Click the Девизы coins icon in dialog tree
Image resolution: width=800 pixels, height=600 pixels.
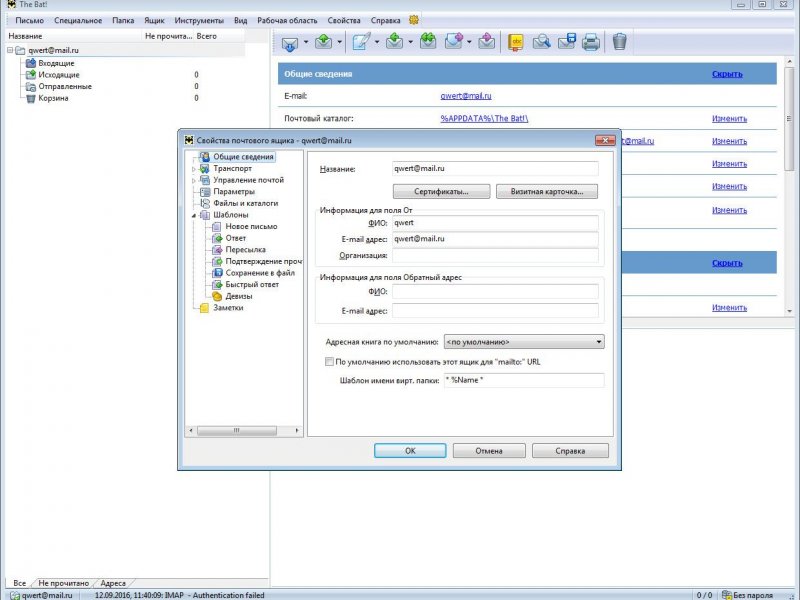[x=217, y=296]
